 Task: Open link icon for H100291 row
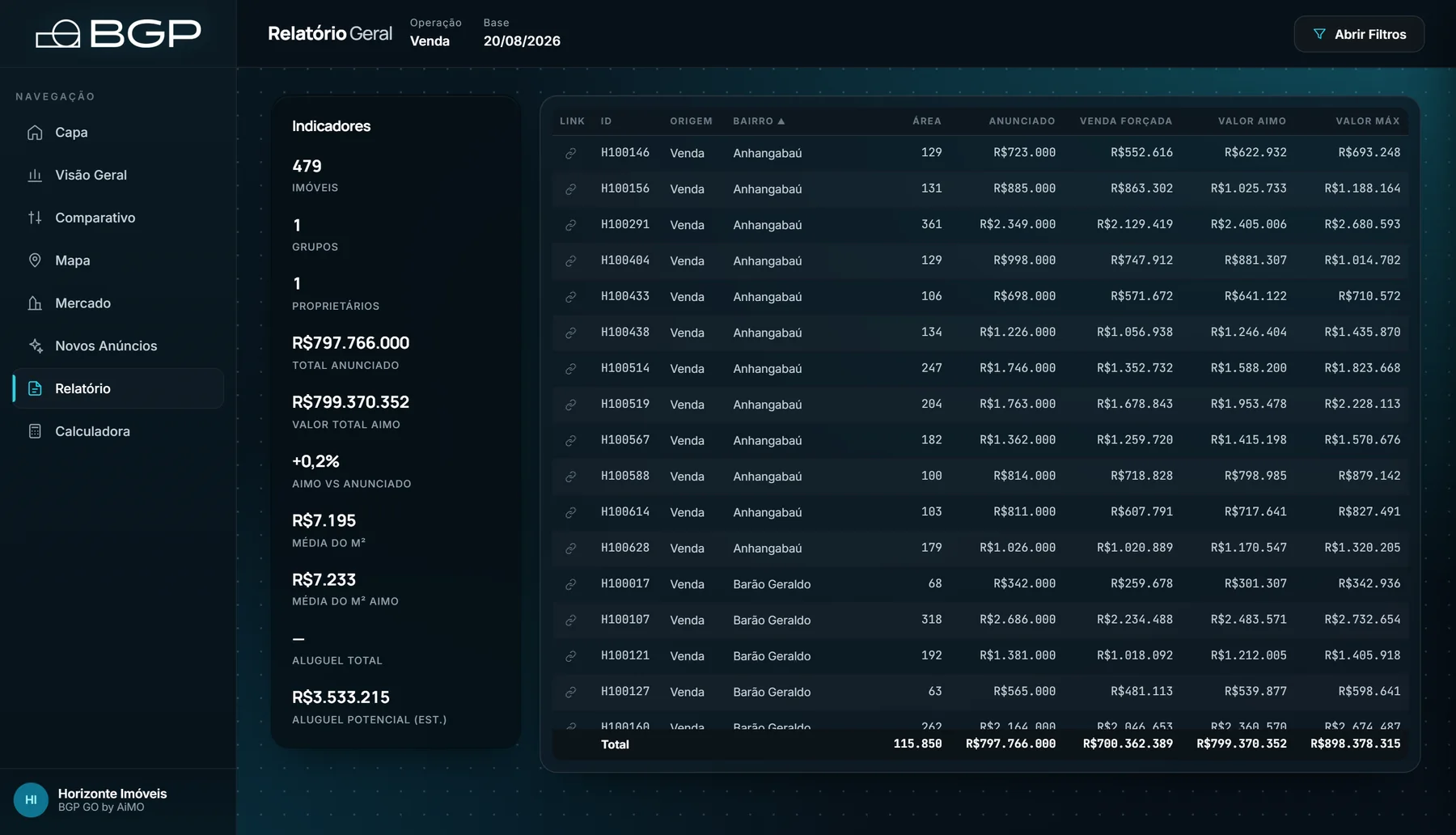click(570, 225)
